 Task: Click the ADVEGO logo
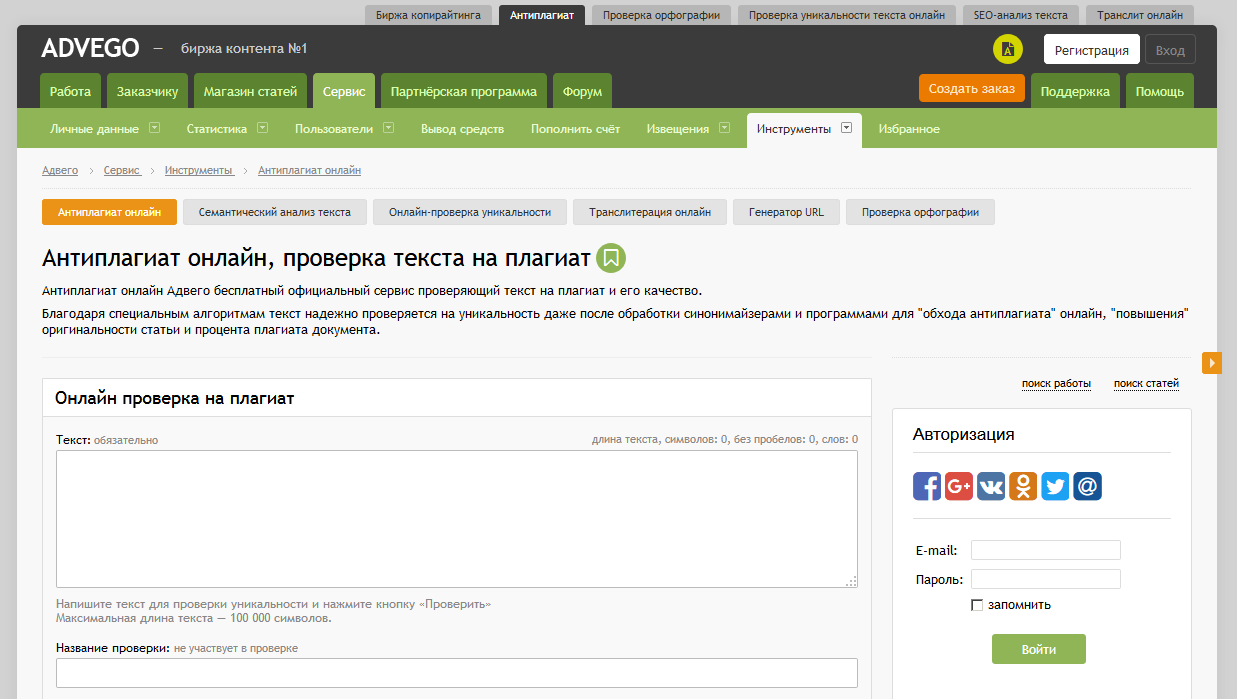[90, 48]
